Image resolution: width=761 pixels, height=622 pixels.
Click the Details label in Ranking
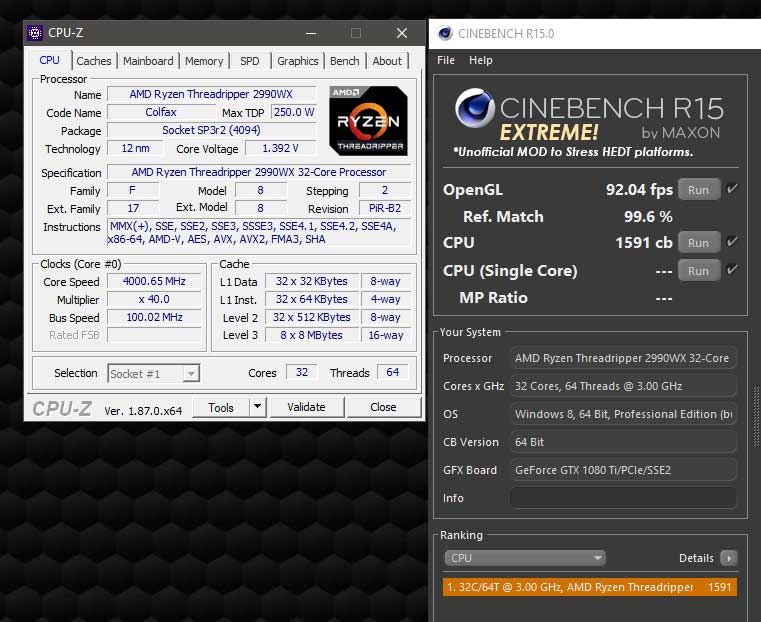pos(696,558)
